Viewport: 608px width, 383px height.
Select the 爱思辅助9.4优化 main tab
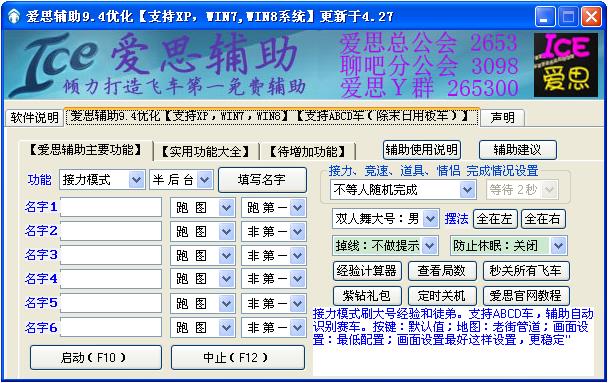click(272, 116)
